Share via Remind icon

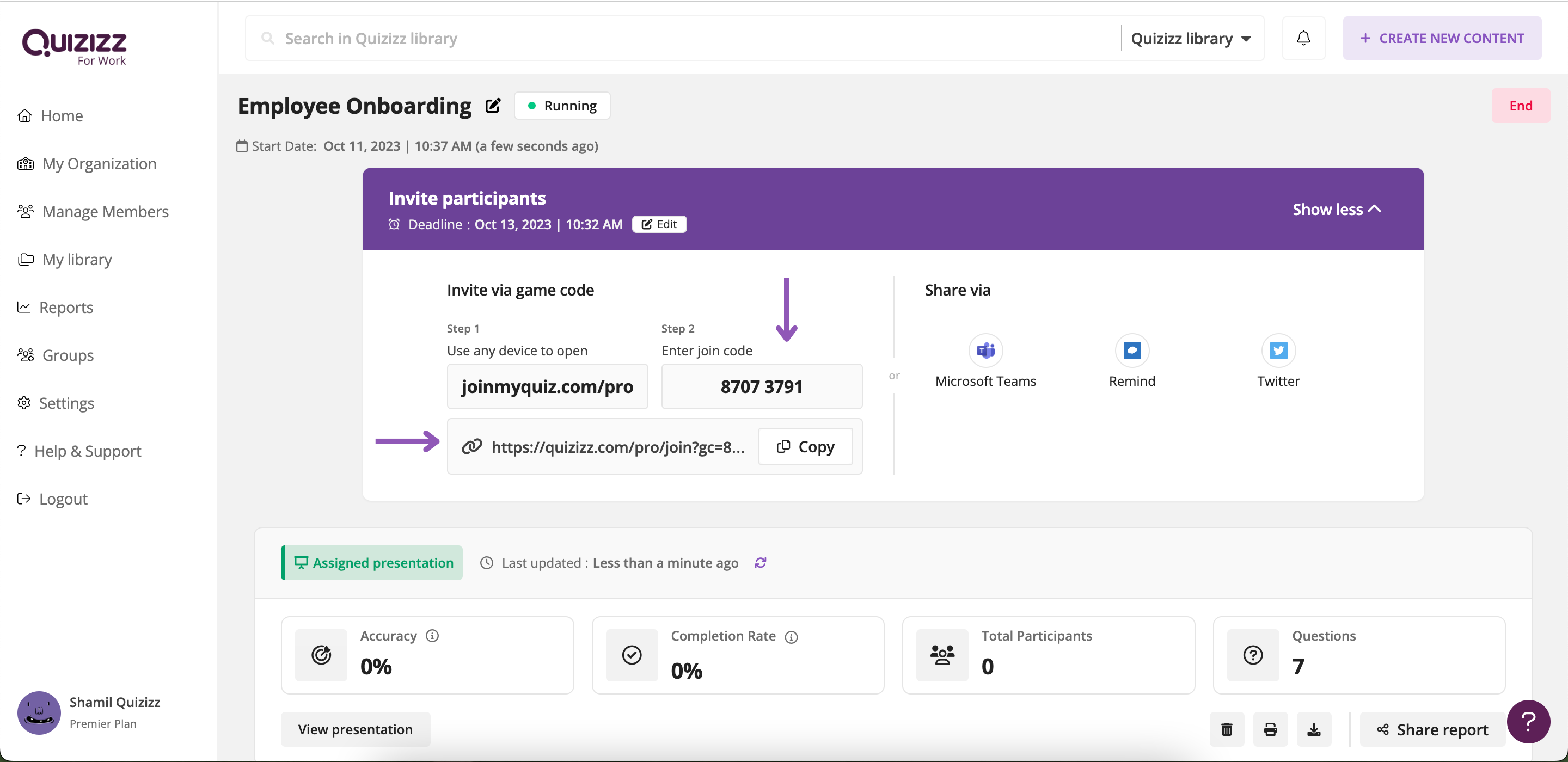pos(1131,351)
